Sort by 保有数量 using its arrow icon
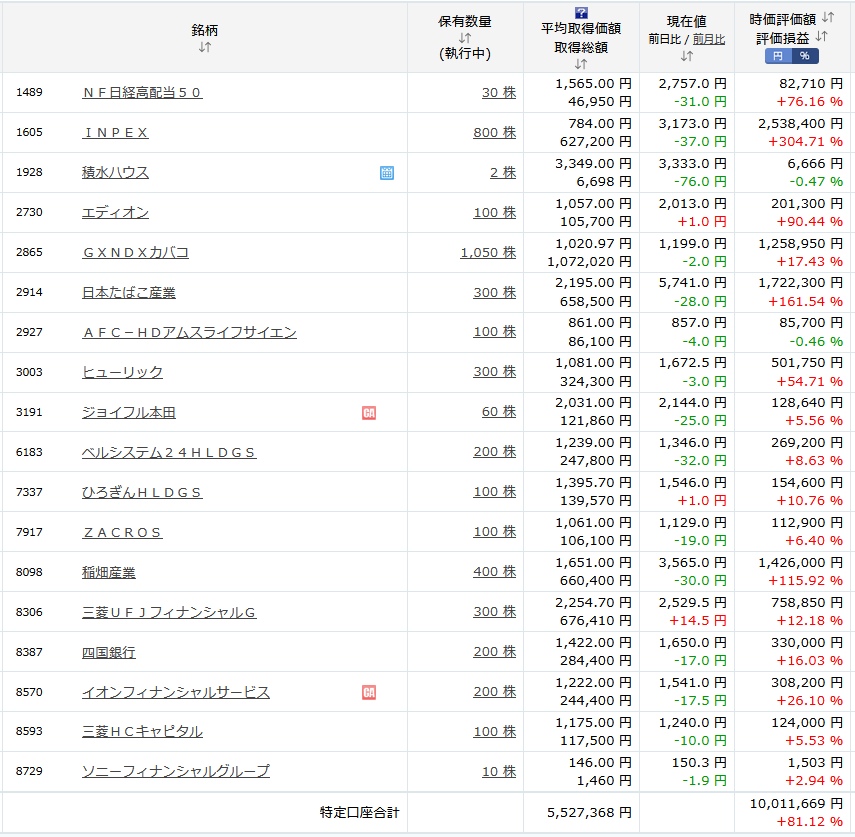The height and width of the screenshot is (837, 855). click(x=465, y=38)
